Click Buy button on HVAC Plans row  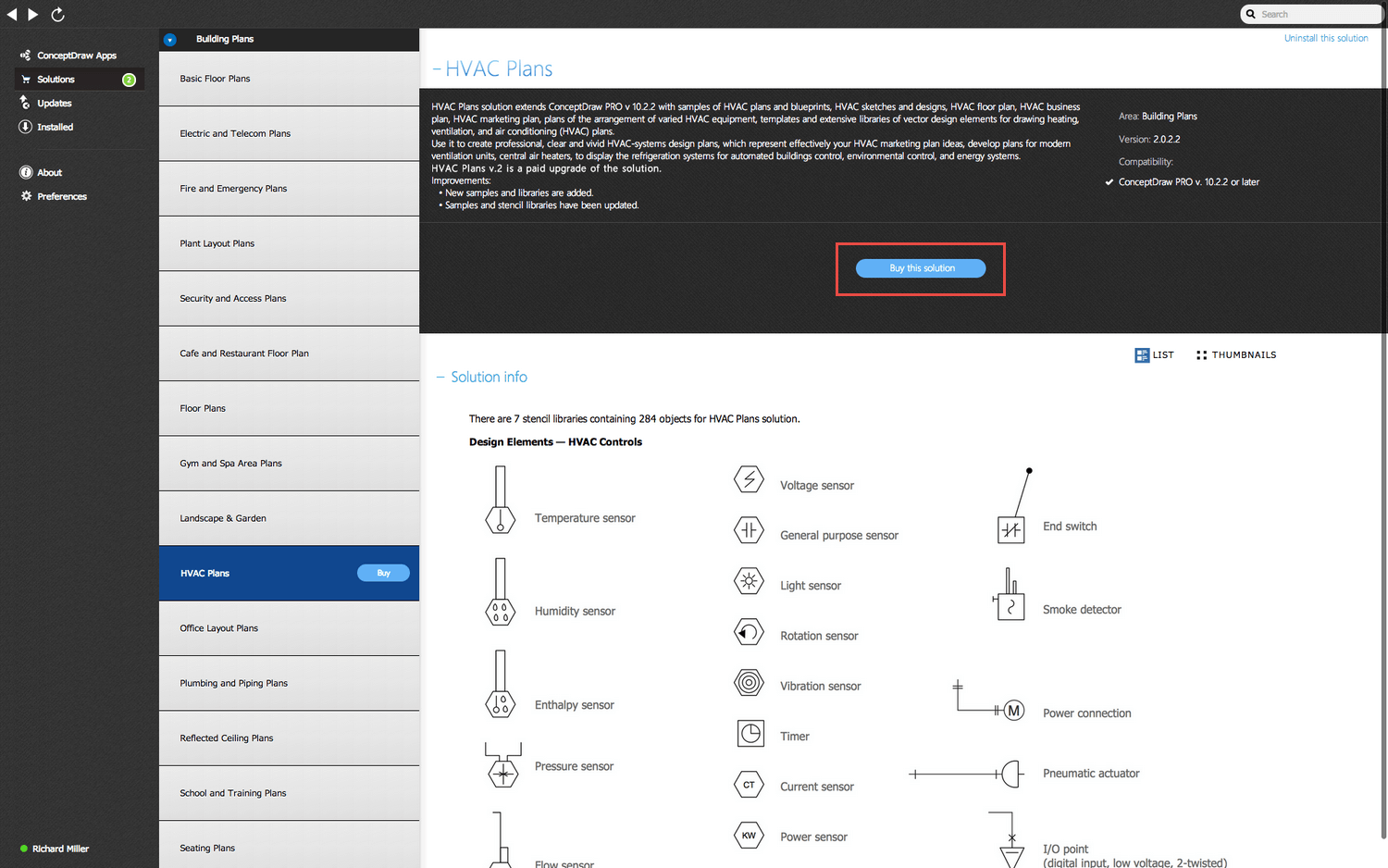click(383, 573)
